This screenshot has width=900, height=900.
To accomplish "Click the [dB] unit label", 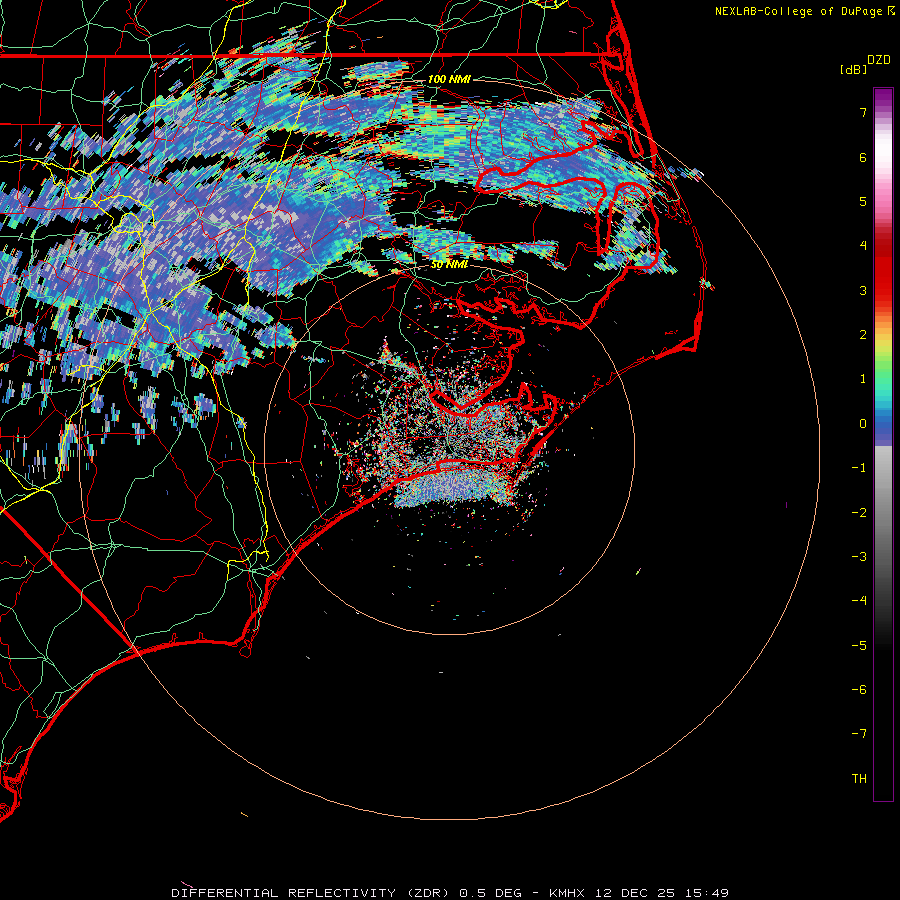I will [854, 69].
